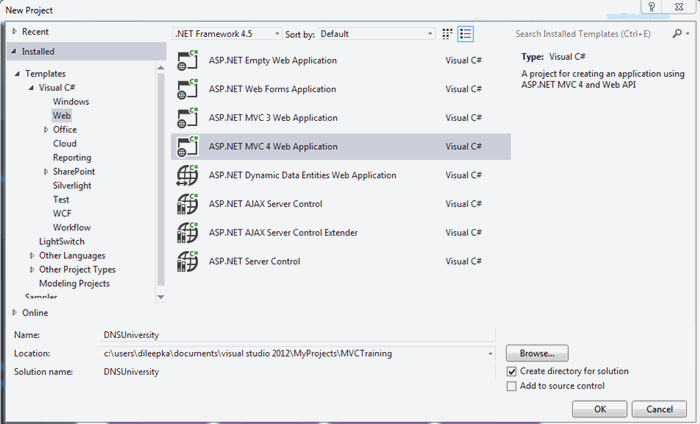The width and height of the screenshot is (700, 424).
Task: Select the Cloud template category
Action: click(x=65, y=144)
